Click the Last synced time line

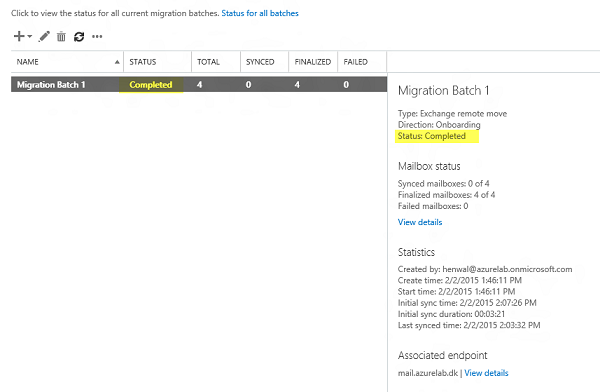(x=469, y=325)
